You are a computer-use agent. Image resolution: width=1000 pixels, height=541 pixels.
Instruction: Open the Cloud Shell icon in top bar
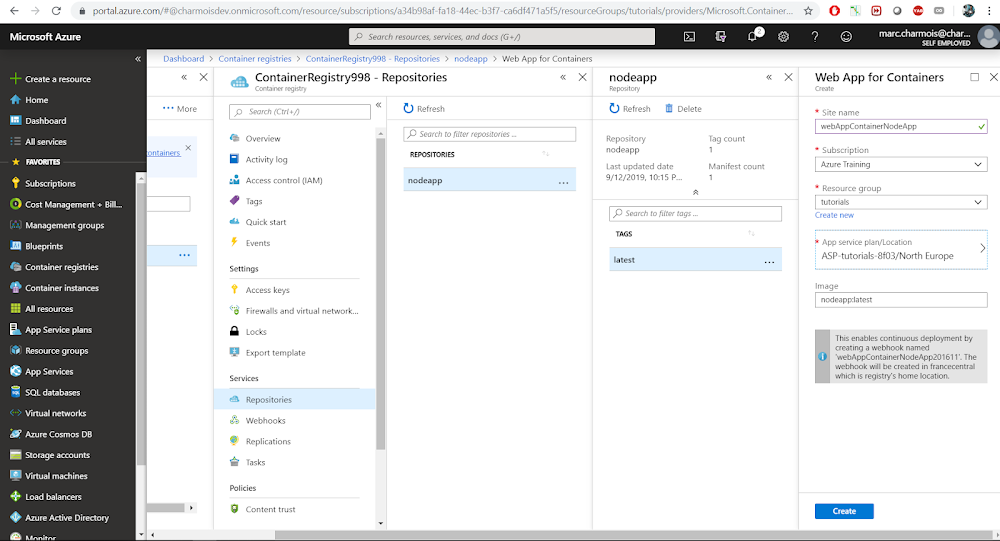tap(689, 37)
